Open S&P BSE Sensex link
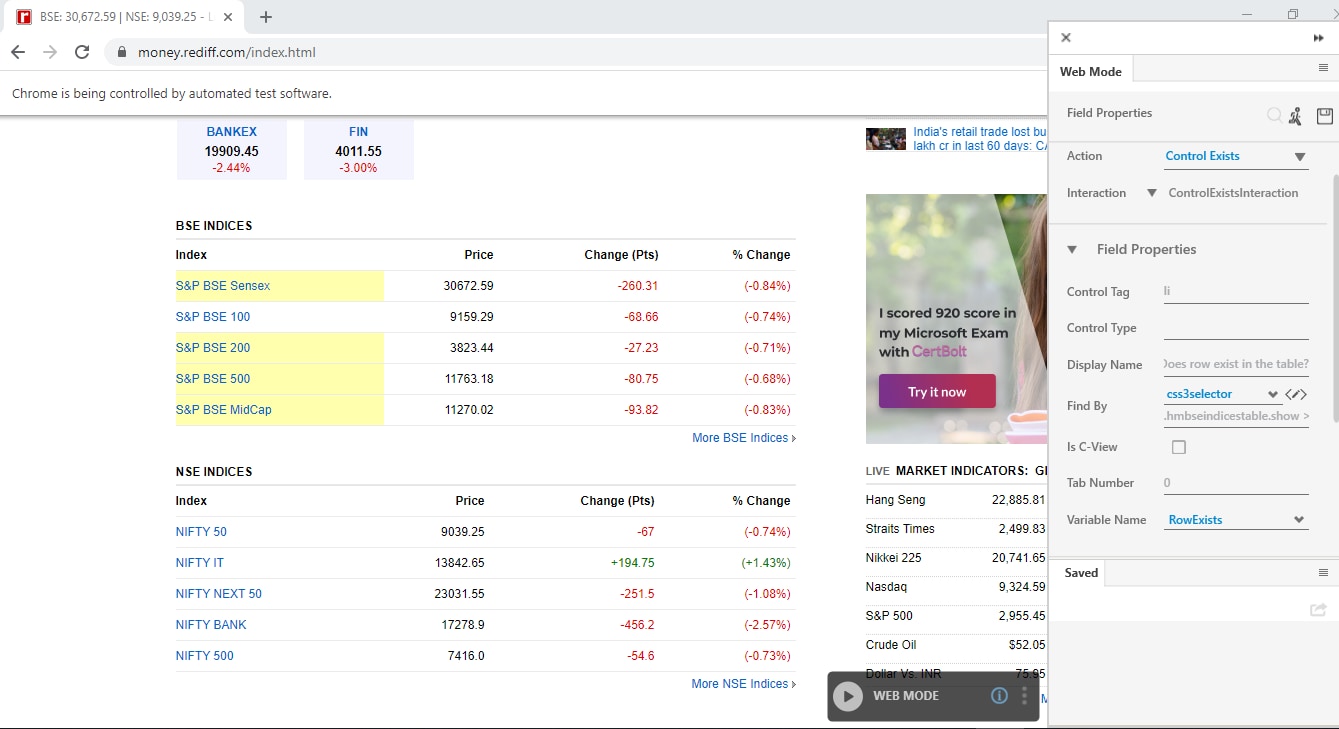This screenshot has height=729, width=1339. tap(223, 286)
